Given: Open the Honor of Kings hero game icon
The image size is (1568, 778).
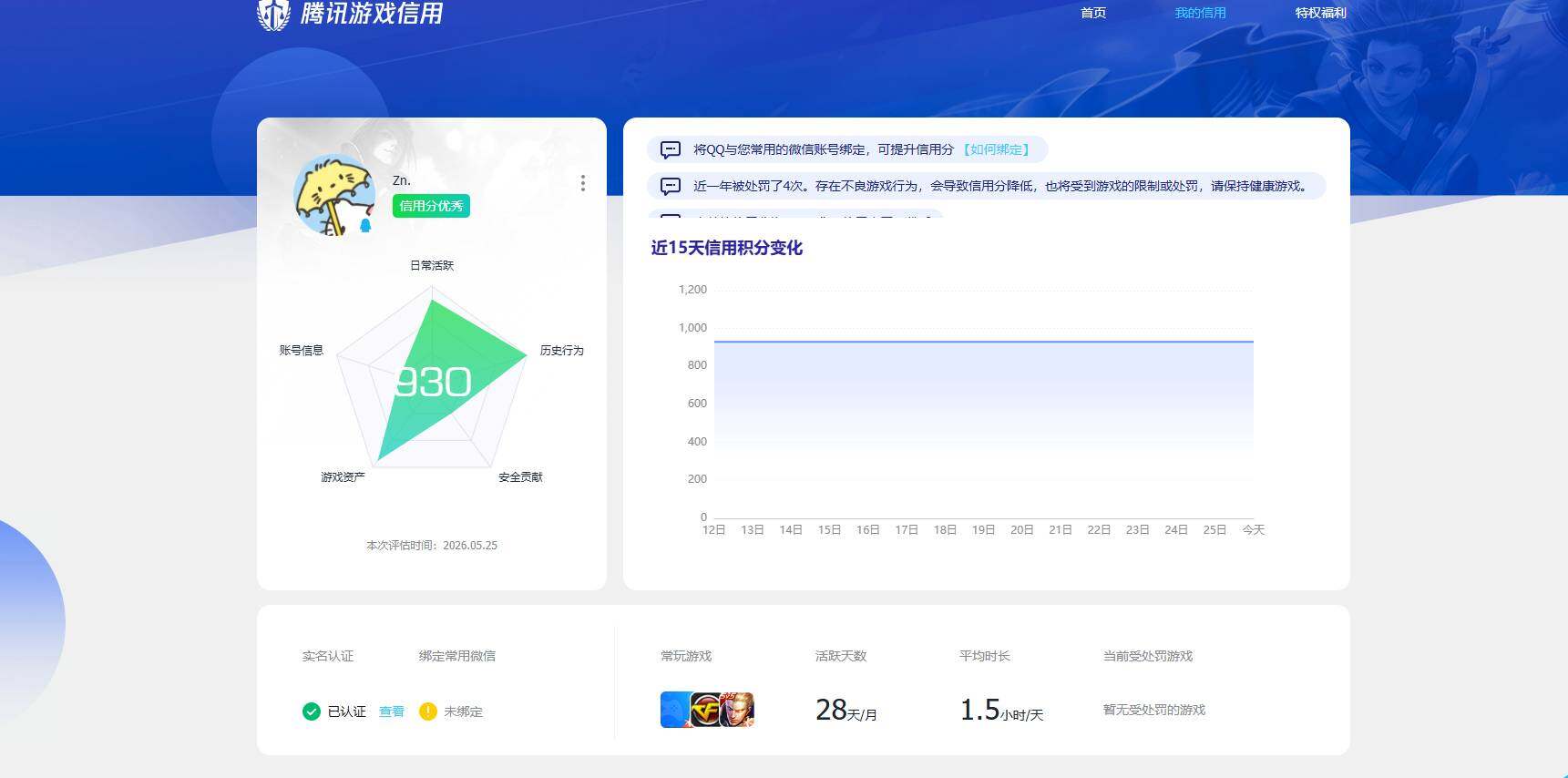Looking at the screenshot, I should click(x=737, y=710).
